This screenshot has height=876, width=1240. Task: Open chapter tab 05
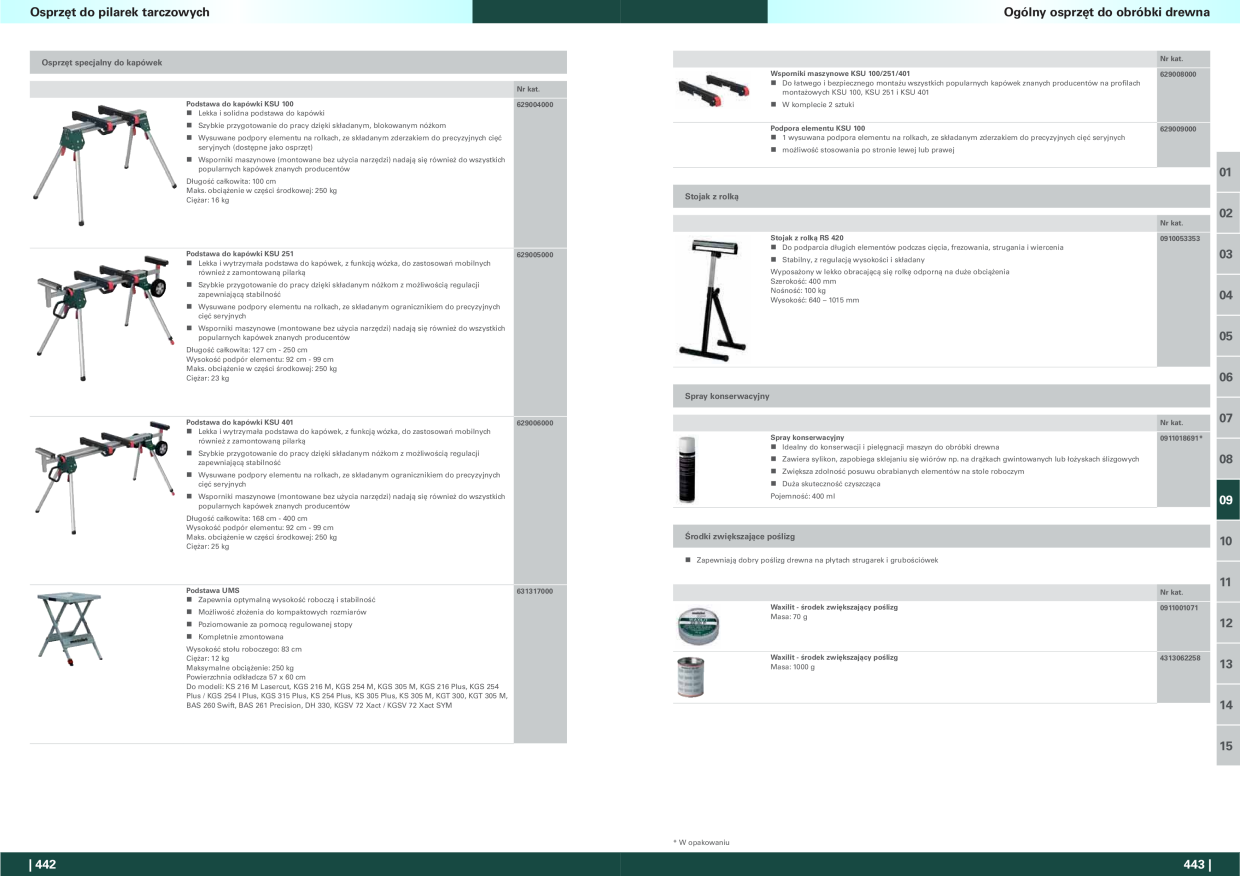pos(1227,336)
